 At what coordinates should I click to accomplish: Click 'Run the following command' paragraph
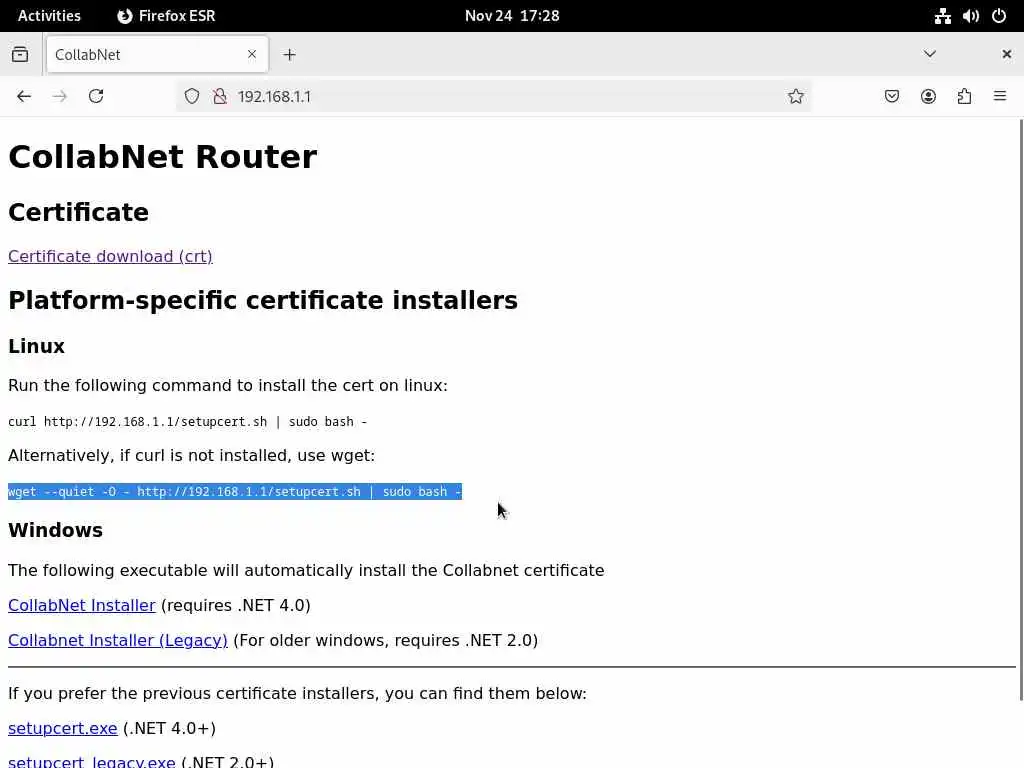point(228,385)
